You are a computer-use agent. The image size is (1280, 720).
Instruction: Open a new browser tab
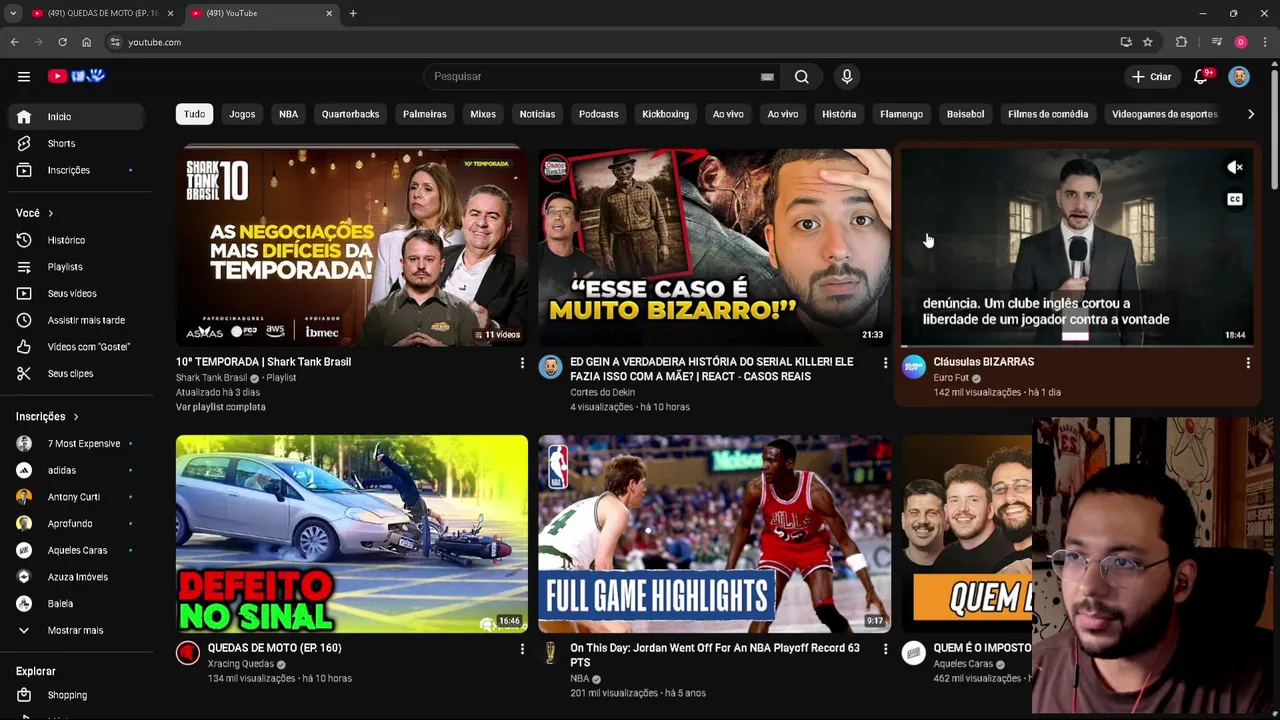[x=353, y=13]
